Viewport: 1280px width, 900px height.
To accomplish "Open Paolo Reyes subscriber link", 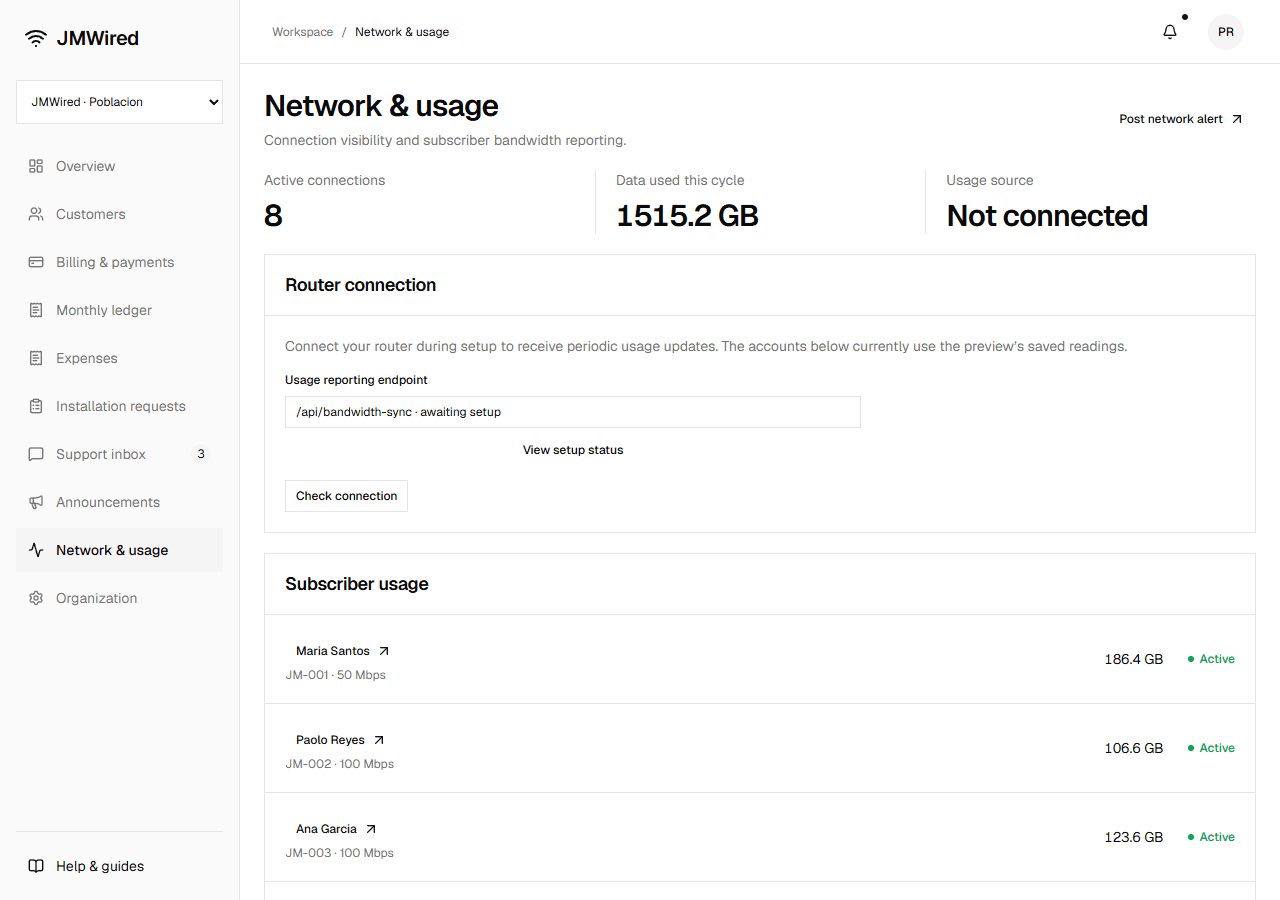I will (340, 740).
